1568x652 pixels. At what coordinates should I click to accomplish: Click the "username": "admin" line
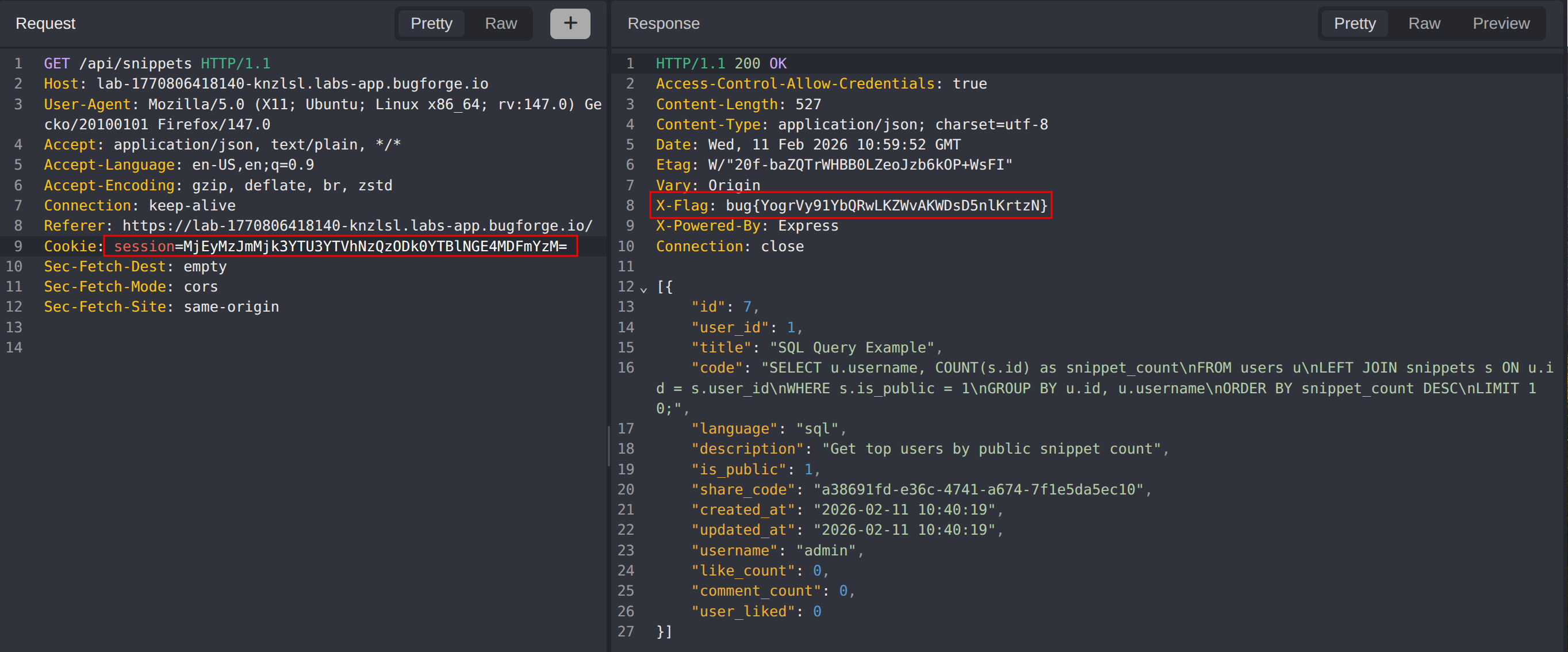tap(777, 550)
